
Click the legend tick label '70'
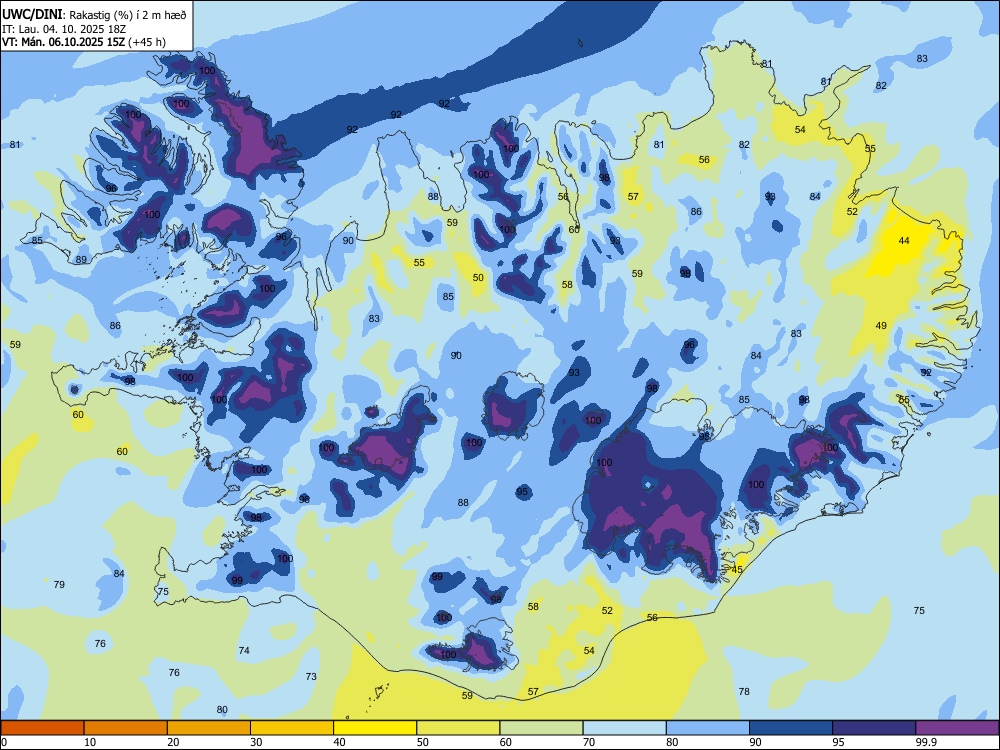(589, 742)
